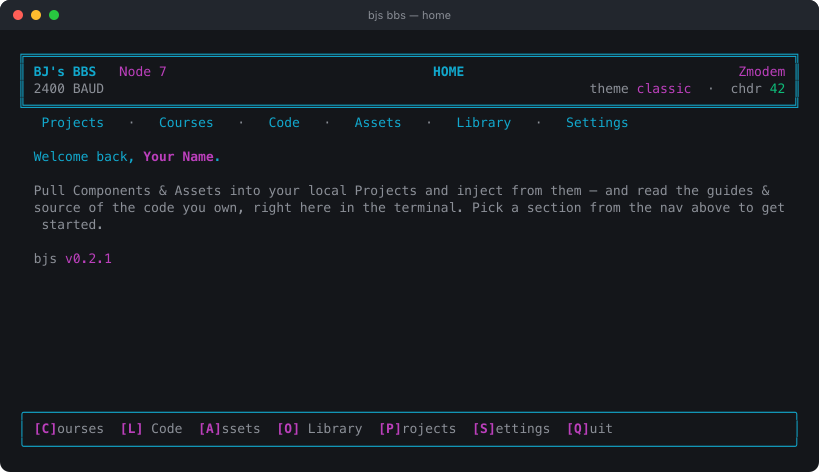Open Settings from the top nav
Image resolution: width=819 pixels, height=472 pixels.
click(x=597, y=123)
